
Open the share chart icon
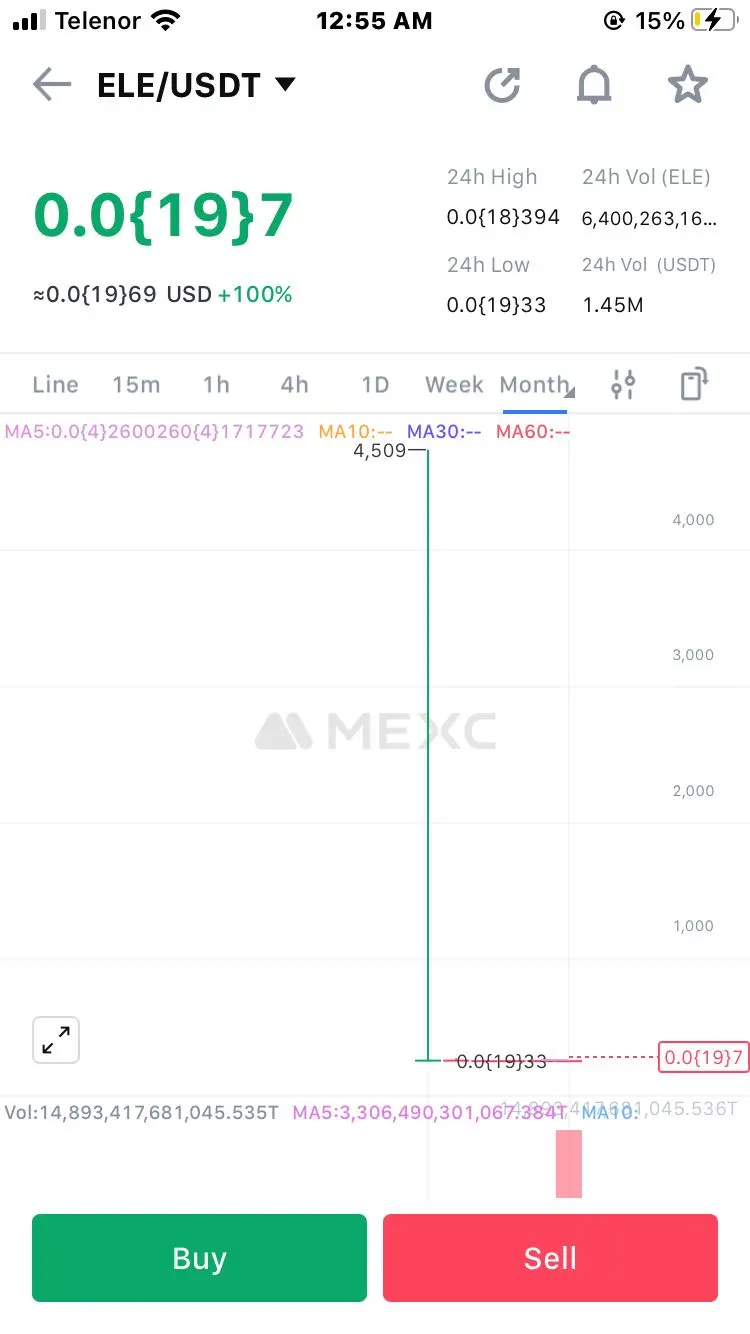(x=503, y=85)
